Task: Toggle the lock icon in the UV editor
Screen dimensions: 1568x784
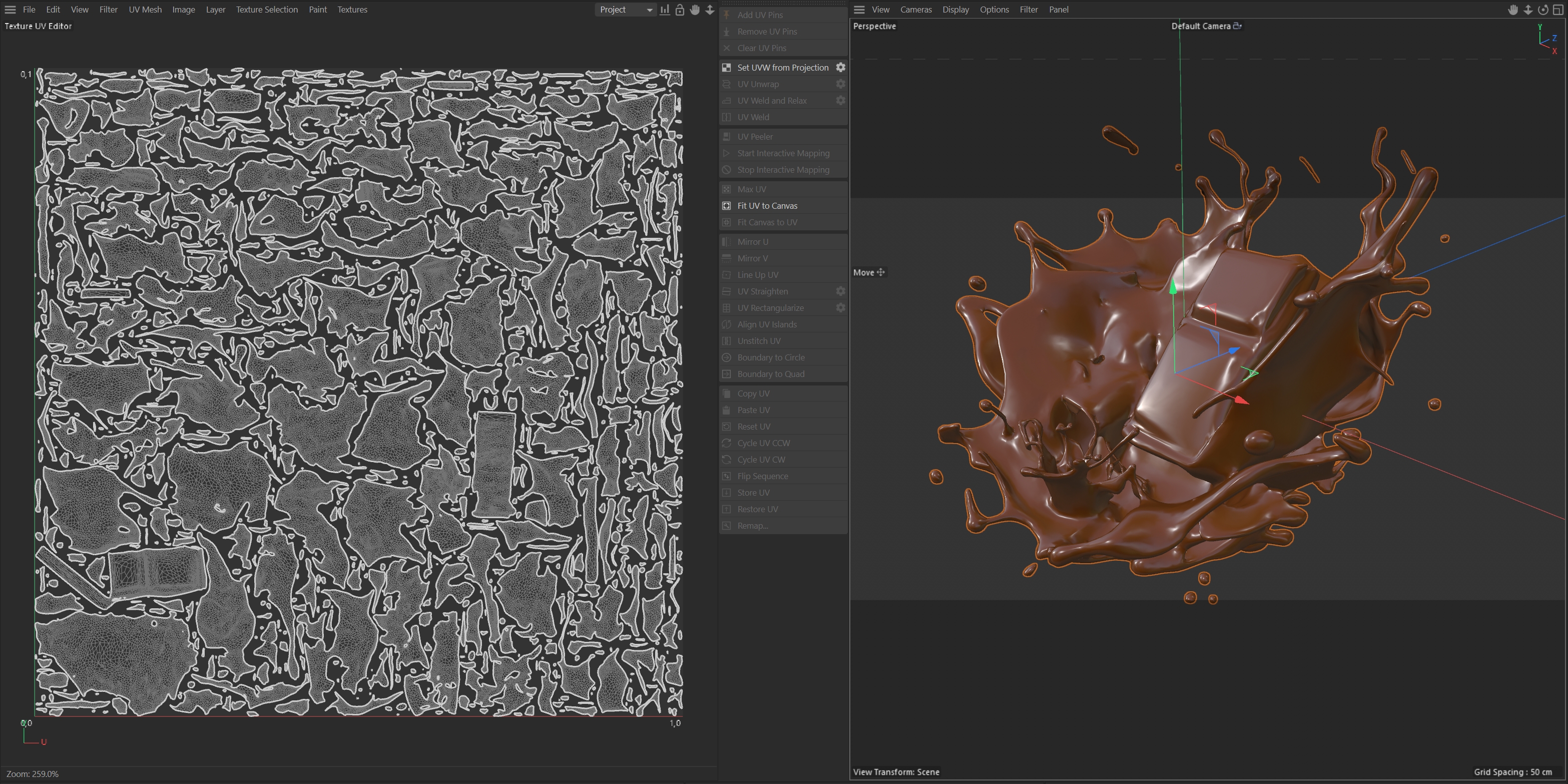Action: pyautogui.click(x=680, y=10)
